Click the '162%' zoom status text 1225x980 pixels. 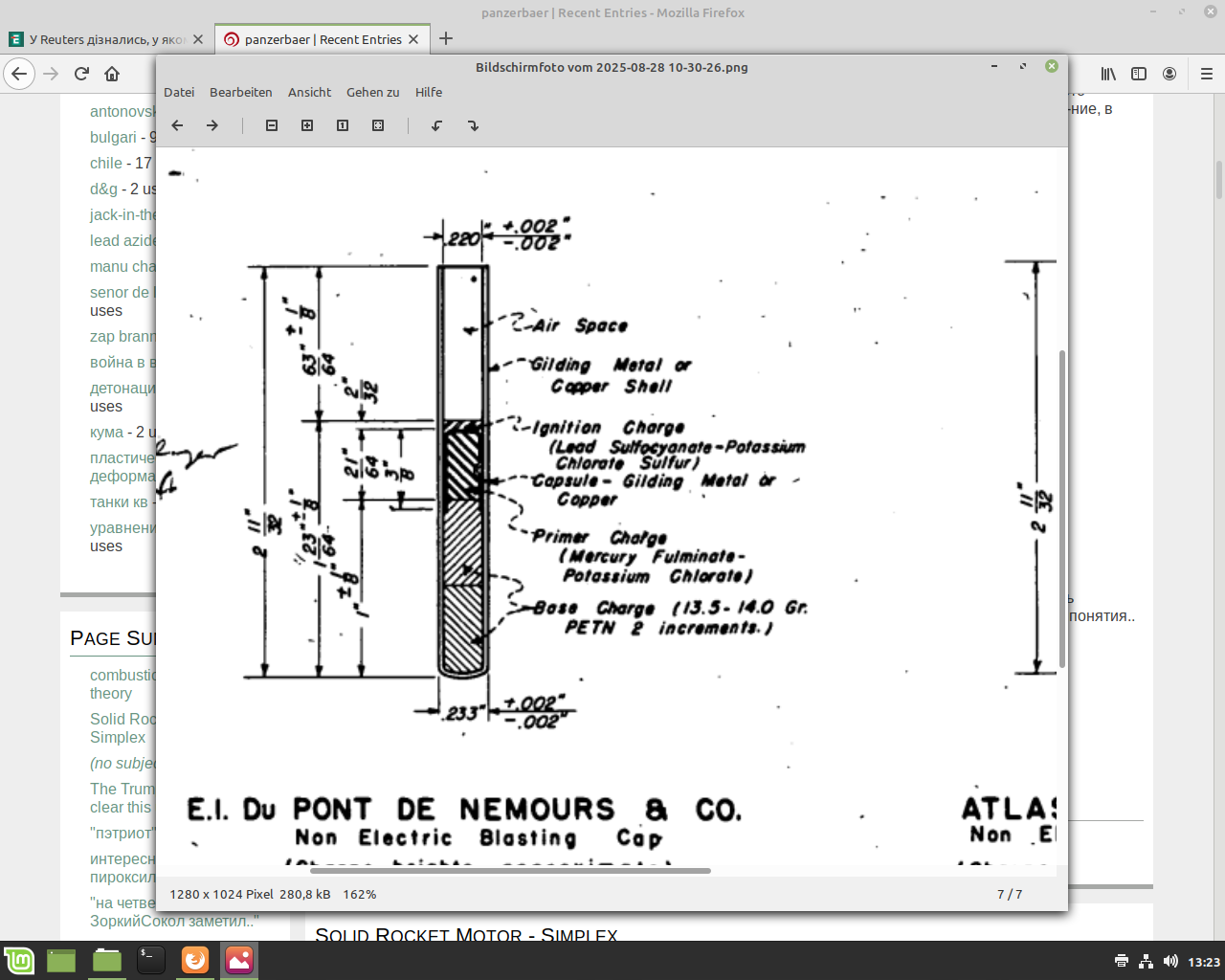(x=359, y=894)
